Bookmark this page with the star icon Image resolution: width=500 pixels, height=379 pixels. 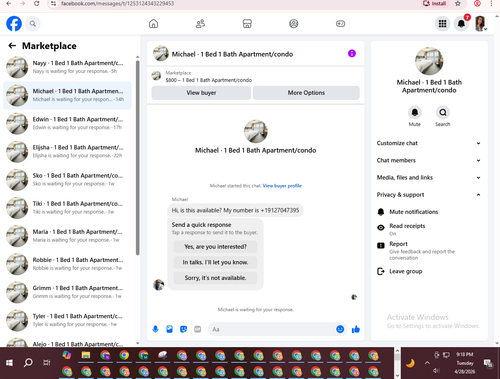[458, 4]
